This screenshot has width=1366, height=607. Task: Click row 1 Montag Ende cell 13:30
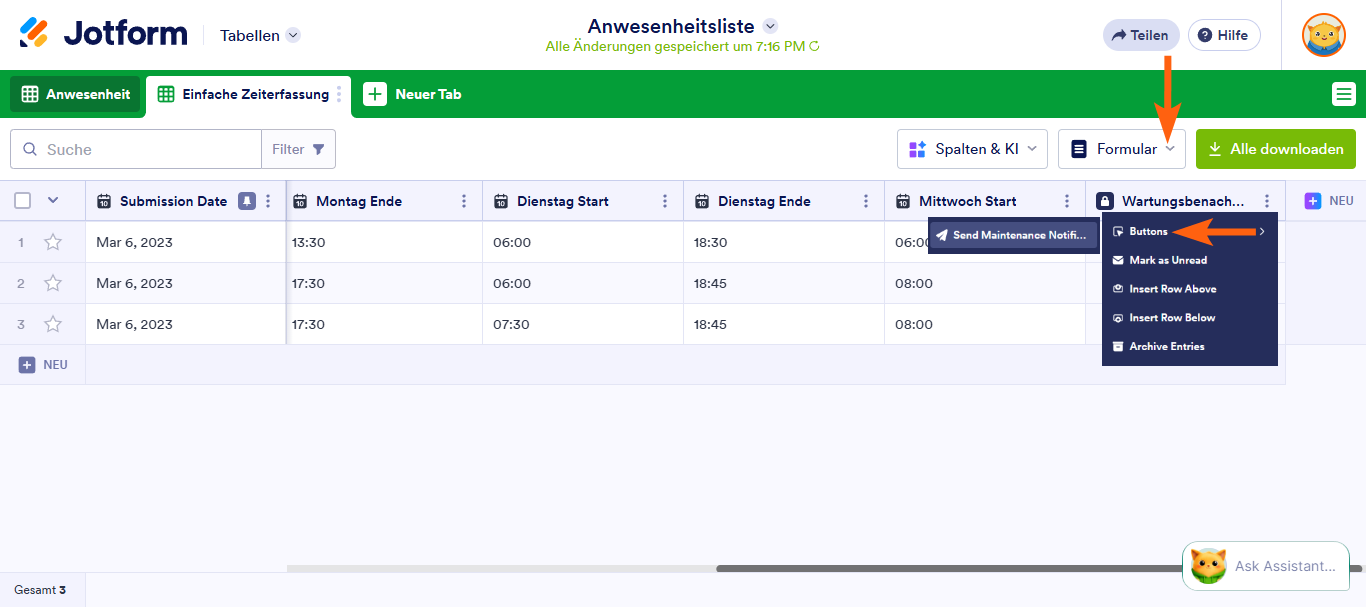384,242
